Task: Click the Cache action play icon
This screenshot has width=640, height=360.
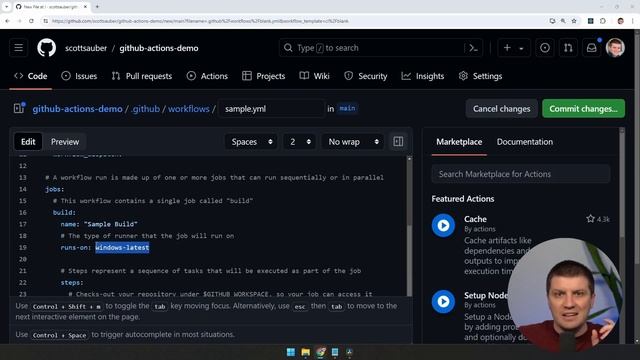Action: click(443, 225)
